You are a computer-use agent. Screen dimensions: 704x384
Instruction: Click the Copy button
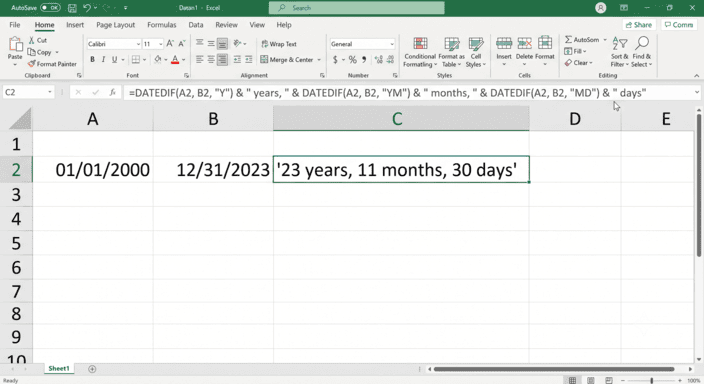(x=40, y=52)
